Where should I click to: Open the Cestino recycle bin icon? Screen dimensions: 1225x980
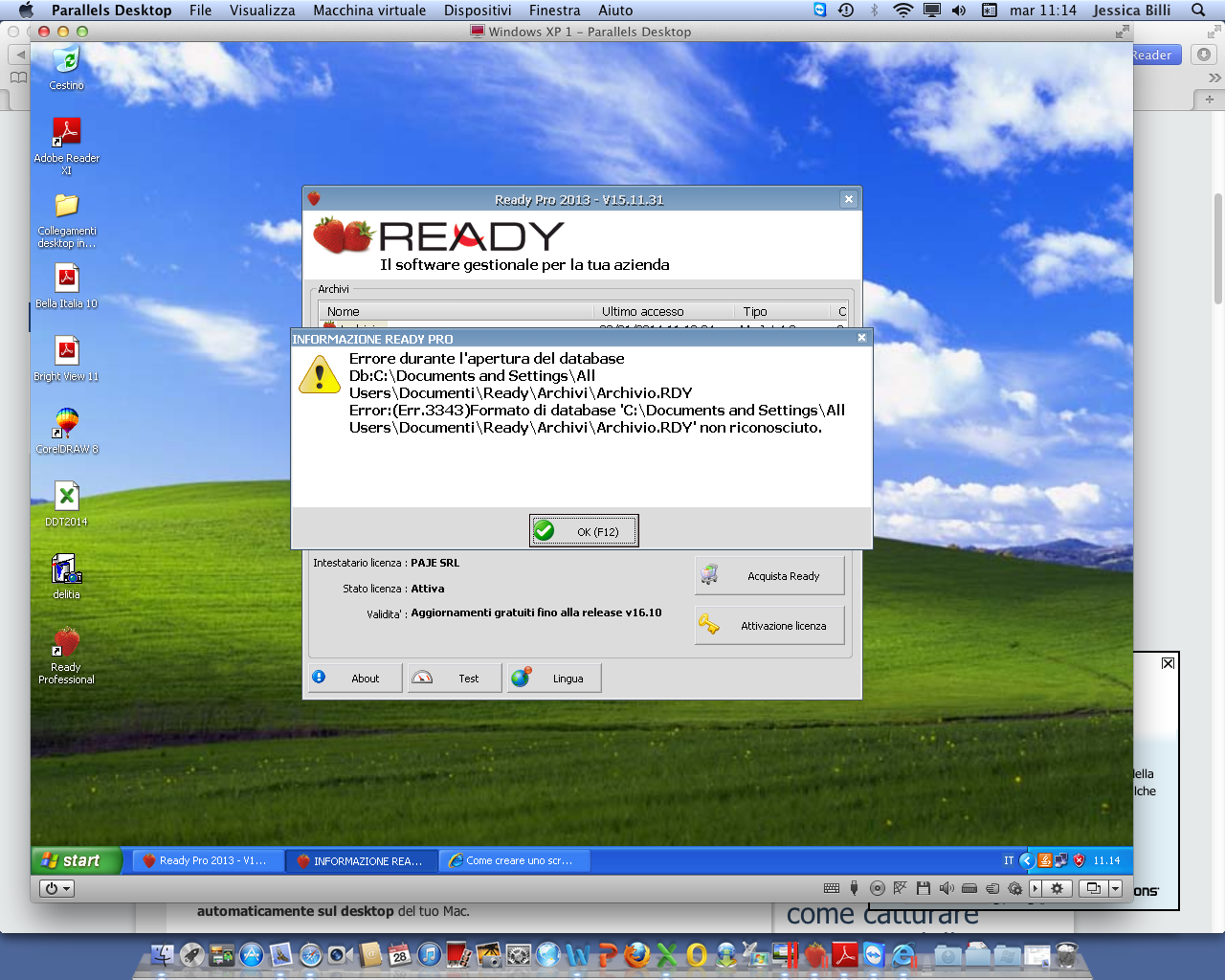(67, 69)
